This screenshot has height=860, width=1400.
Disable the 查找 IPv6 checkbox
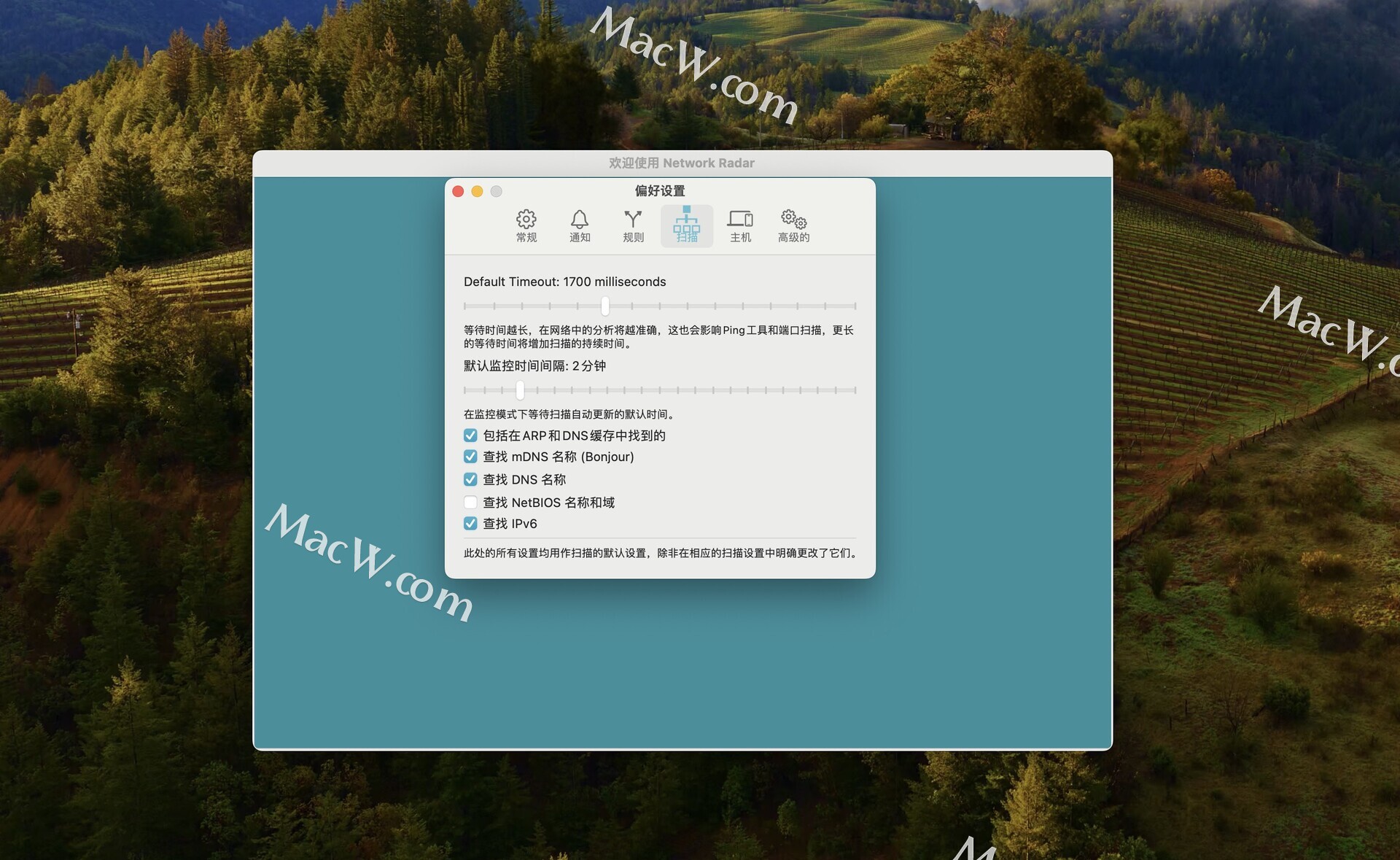click(x=470, y=523)
